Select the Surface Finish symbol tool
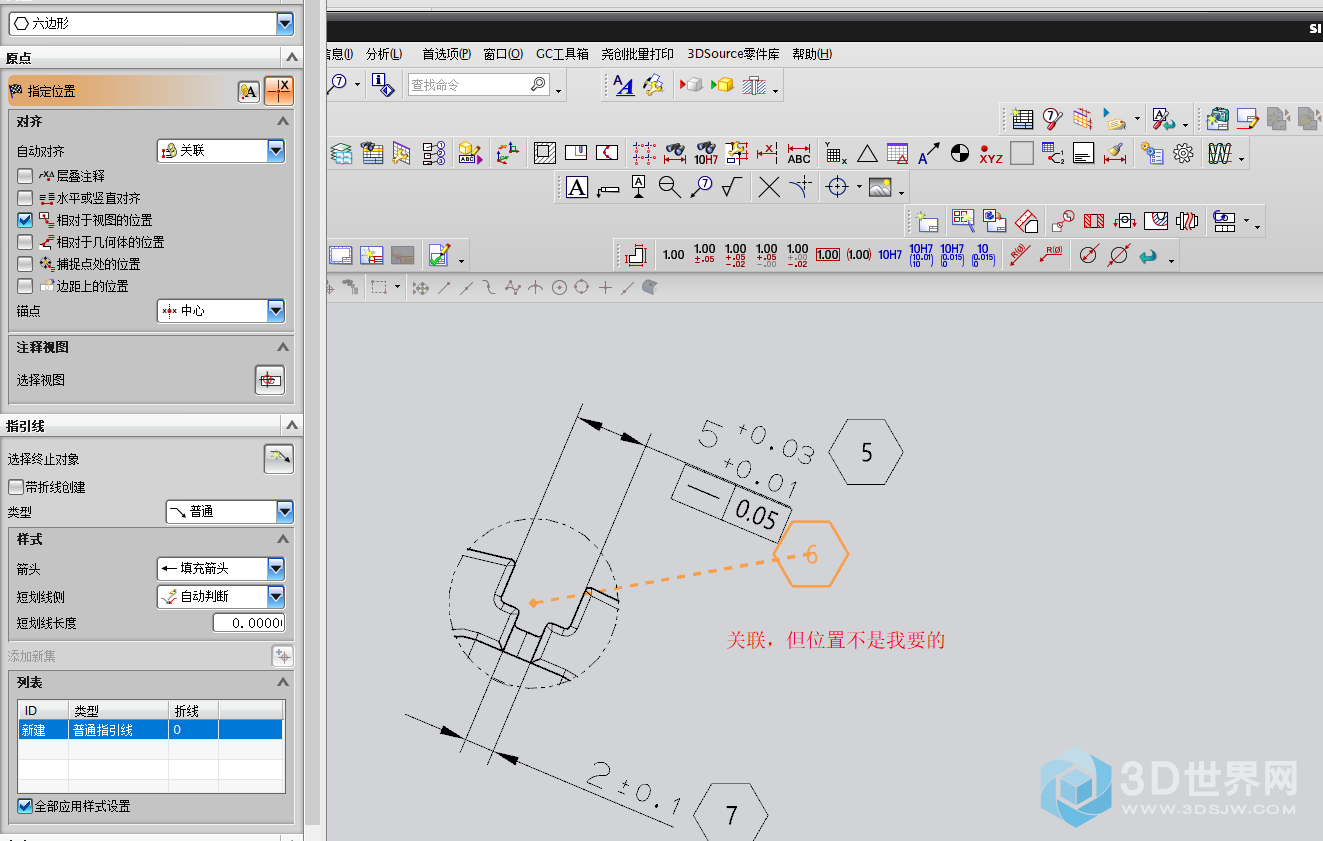 click(x=733, y=187)
